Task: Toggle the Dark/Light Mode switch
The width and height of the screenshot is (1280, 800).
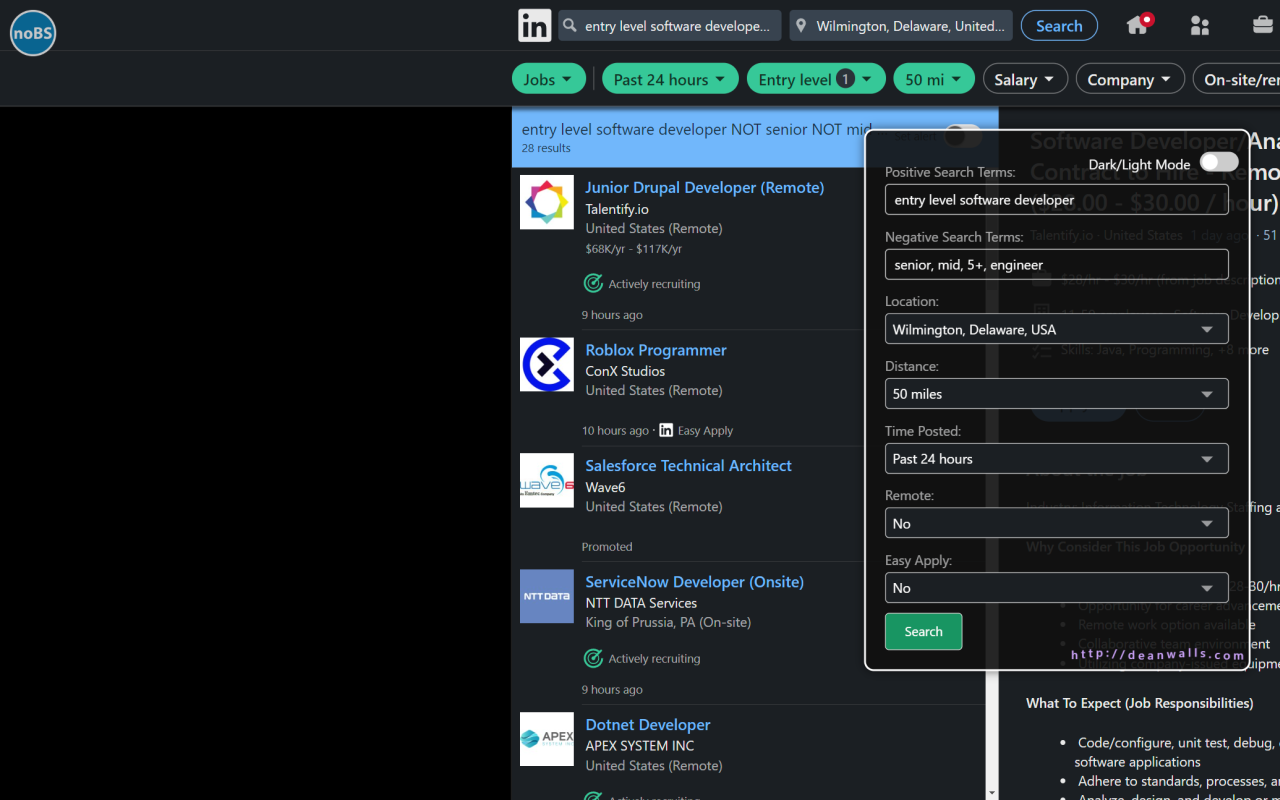Action: tap(1219, 162)
